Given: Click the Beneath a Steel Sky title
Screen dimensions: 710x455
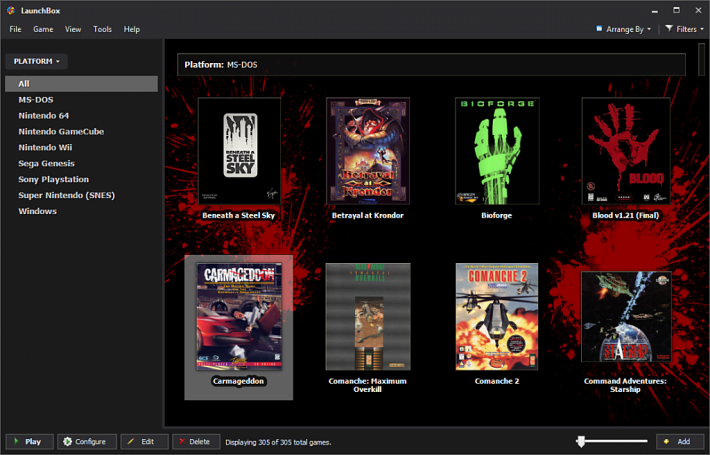Looking at the screenshot, I should coord(239,216).
